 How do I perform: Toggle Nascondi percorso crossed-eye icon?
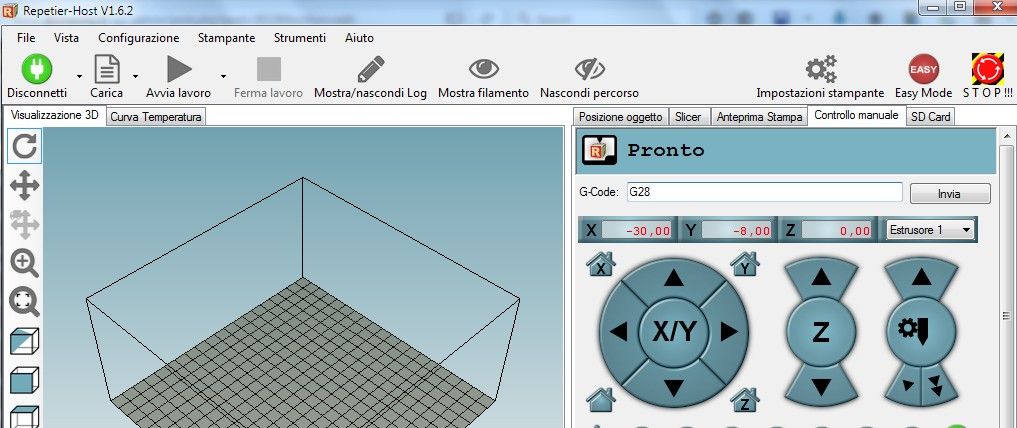(x=589, y=69)
